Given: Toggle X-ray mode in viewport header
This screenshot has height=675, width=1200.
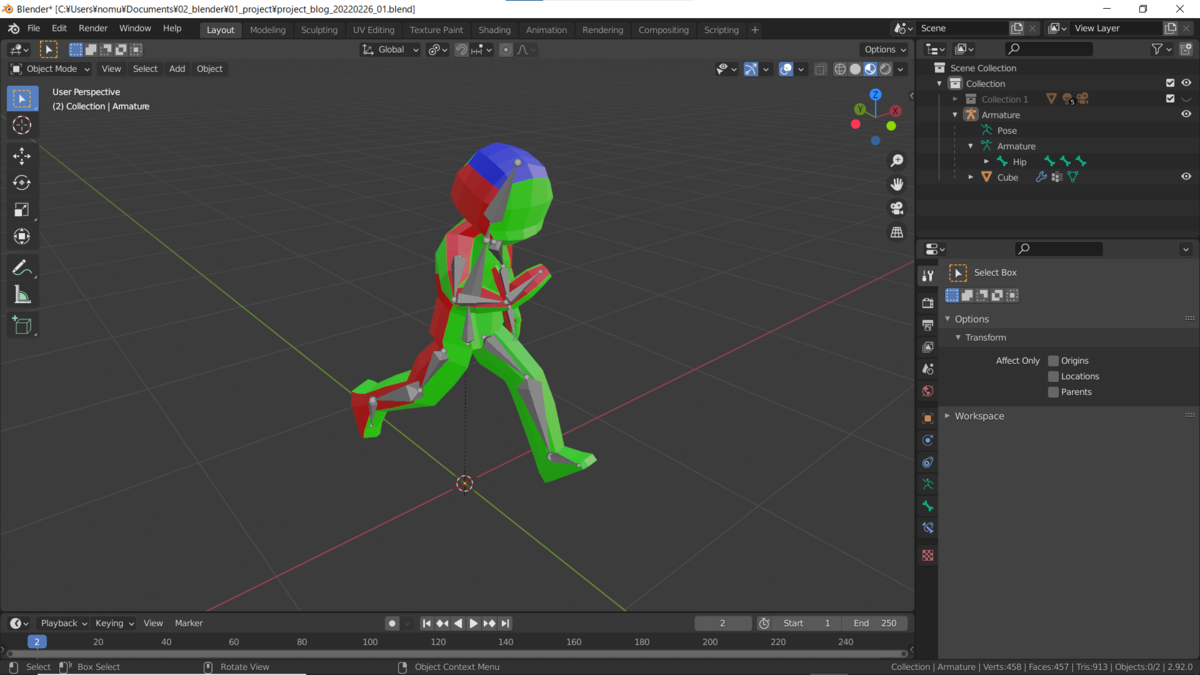Looking at the screenshot, I should (x=821, y=69).
